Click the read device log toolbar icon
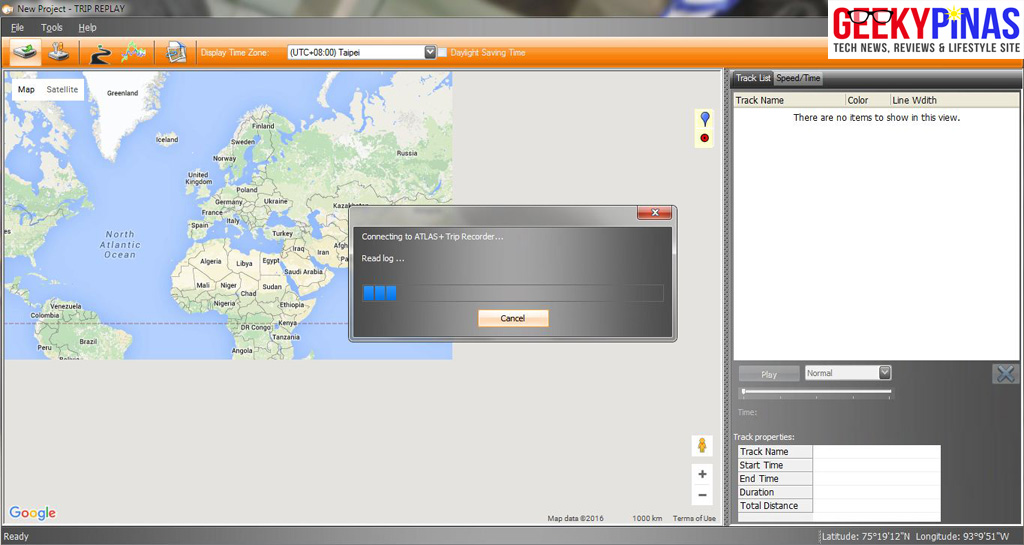 click(x=25, y=52)
